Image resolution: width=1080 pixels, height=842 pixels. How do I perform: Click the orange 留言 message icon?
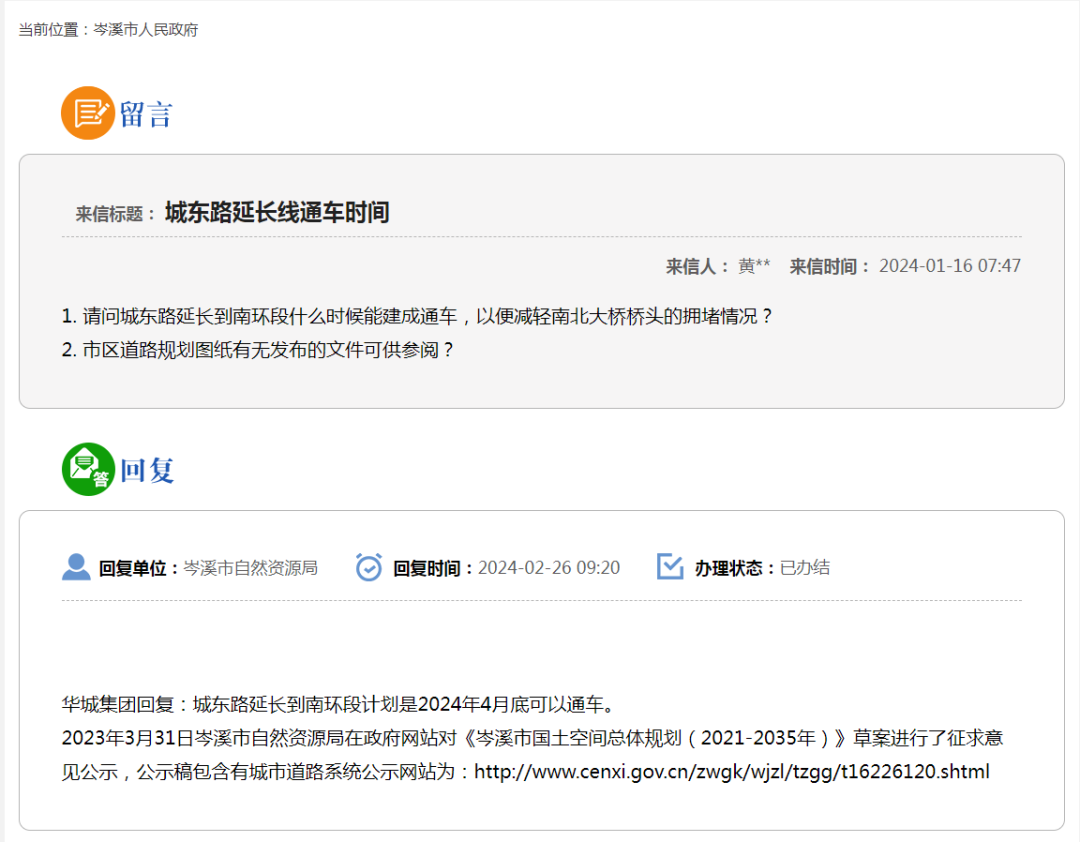click(x=88, y=113)
